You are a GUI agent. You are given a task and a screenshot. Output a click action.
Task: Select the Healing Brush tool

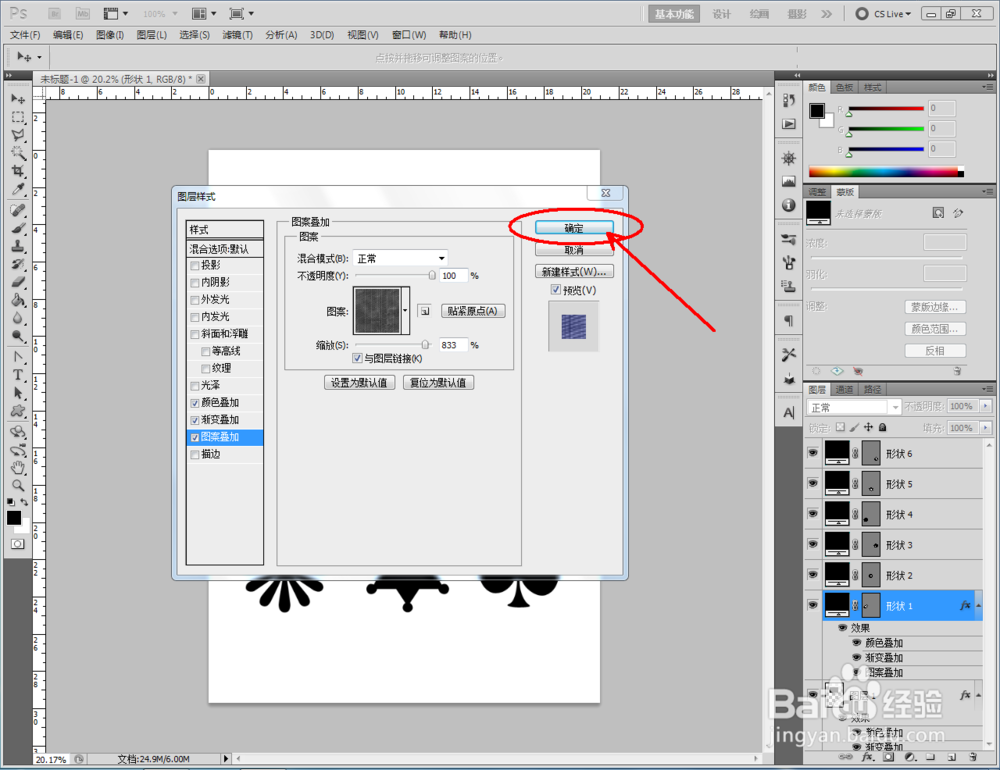tap(18, 211)
